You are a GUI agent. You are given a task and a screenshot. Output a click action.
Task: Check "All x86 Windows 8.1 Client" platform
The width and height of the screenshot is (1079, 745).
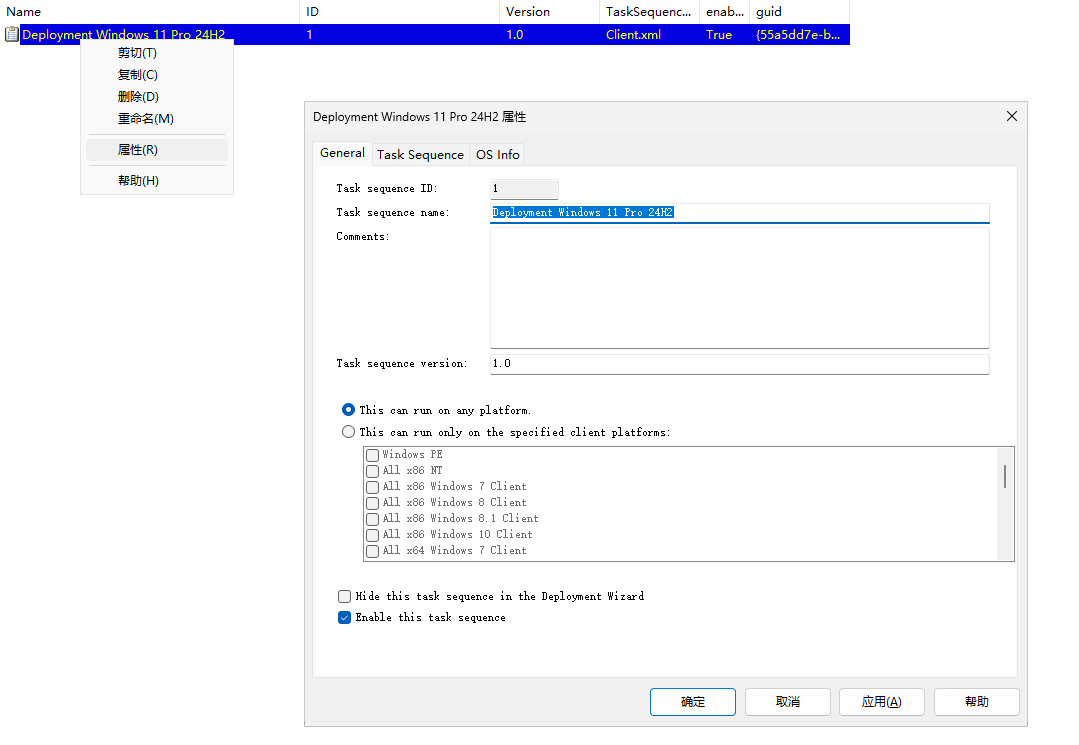pyautogui.click(x=372, y=518)
